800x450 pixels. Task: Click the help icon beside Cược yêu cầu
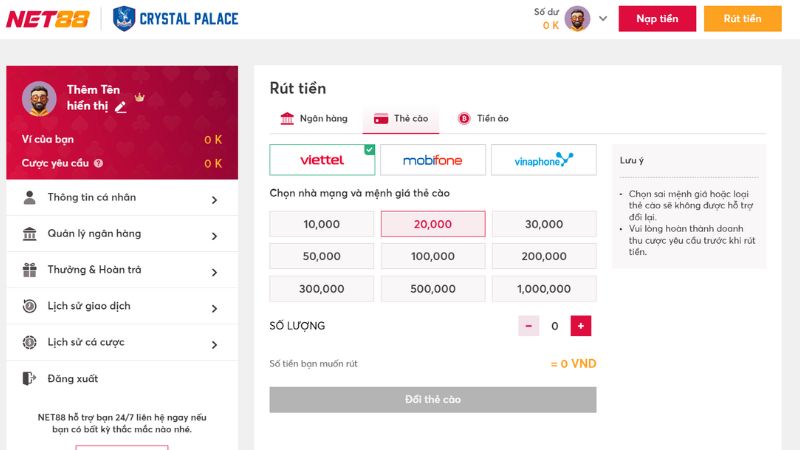pos(99,163)
